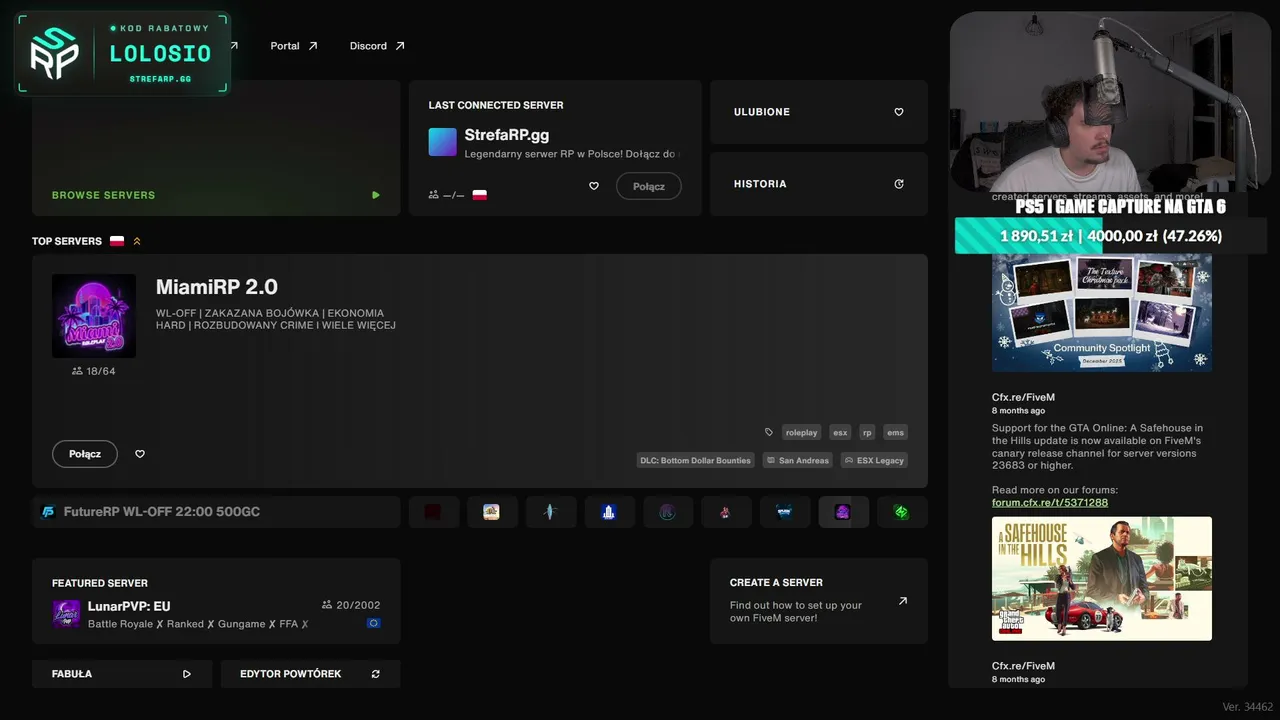Click the first Cfx.re/FiveM post author
This screenshot has width=1280, height=720.
click(x=1023, y=397)
